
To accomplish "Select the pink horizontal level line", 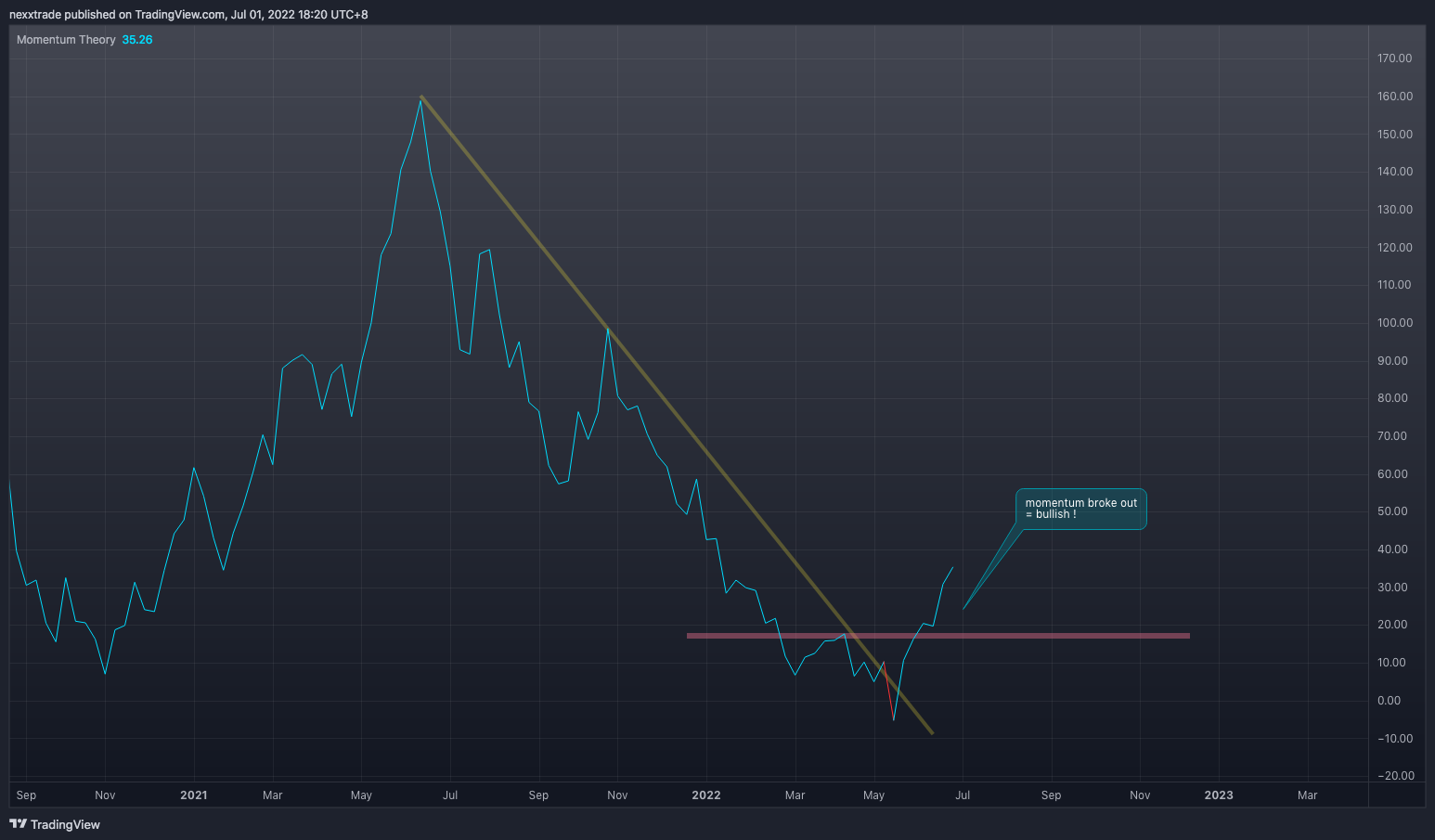I will (937, 636).
